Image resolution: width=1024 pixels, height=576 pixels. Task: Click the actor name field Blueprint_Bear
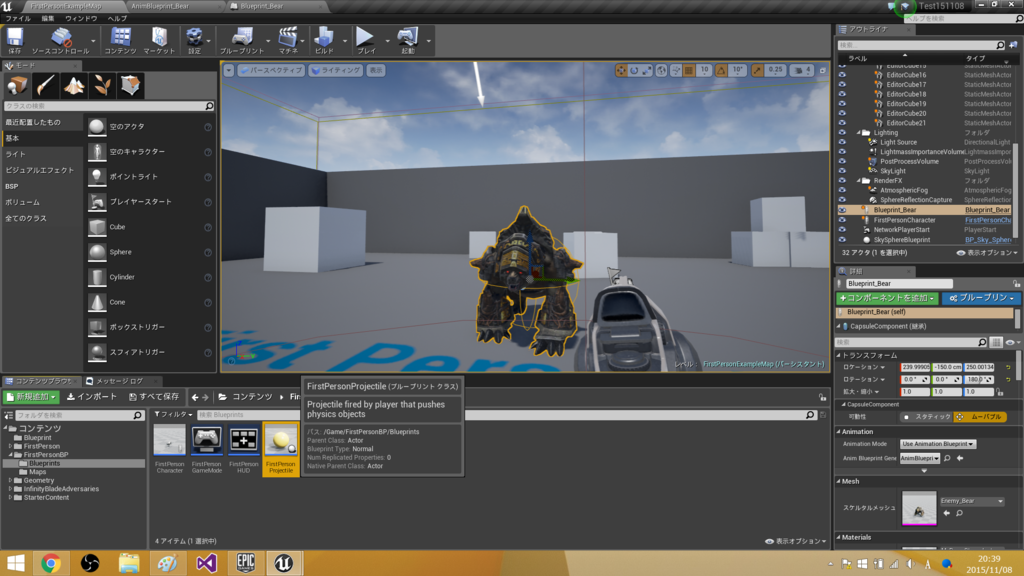pos(899,283)
